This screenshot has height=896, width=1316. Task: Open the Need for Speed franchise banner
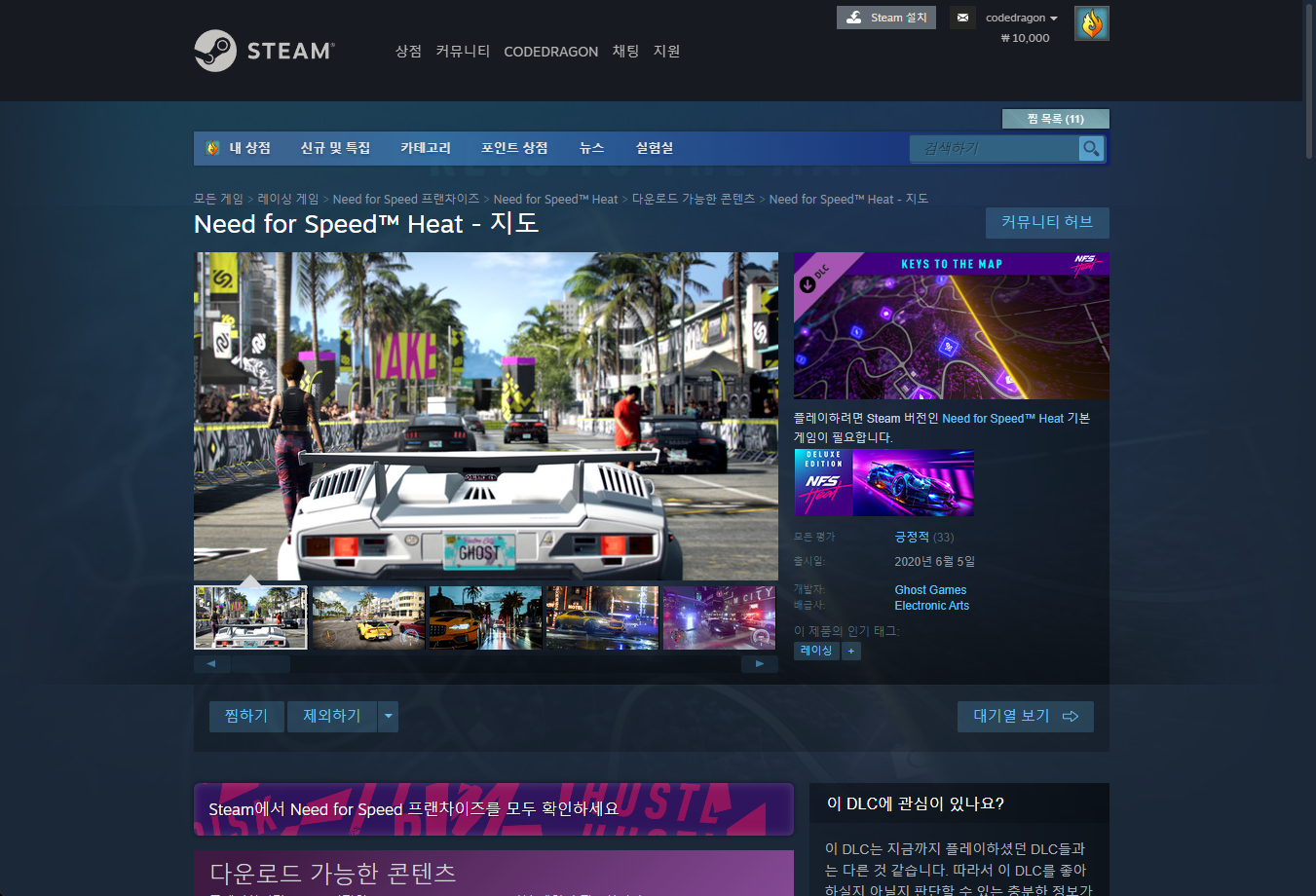click(x=494, y=809)
